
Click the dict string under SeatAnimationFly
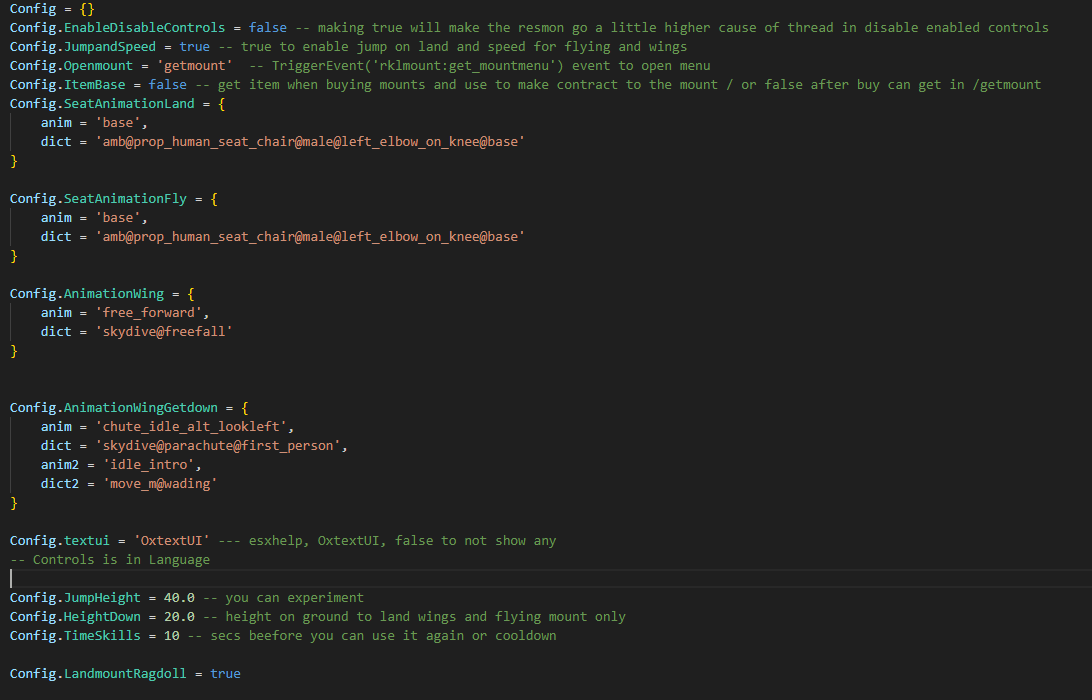click(x=310, y=237)
